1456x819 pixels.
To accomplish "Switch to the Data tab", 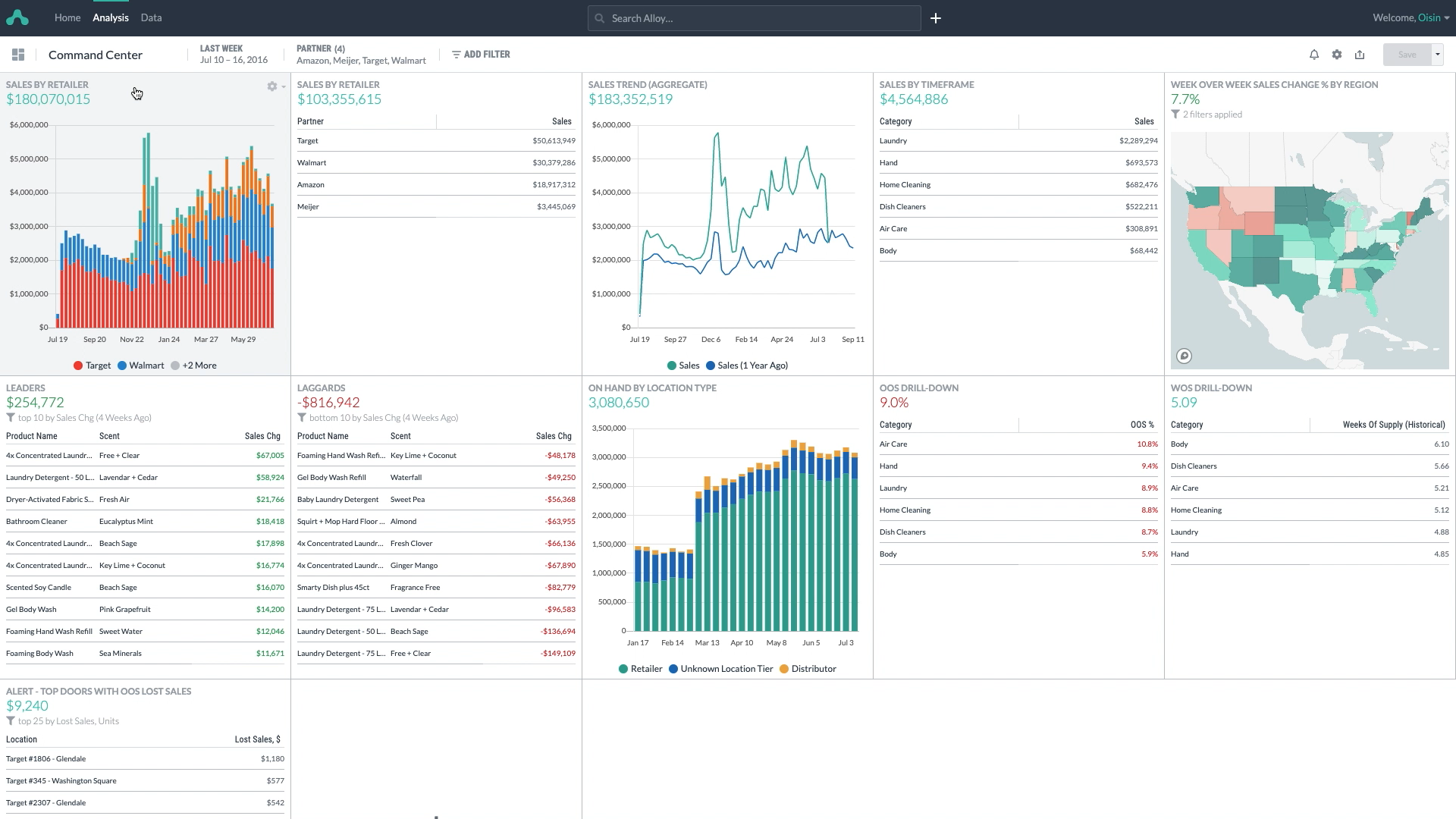I will pos(150,17).
